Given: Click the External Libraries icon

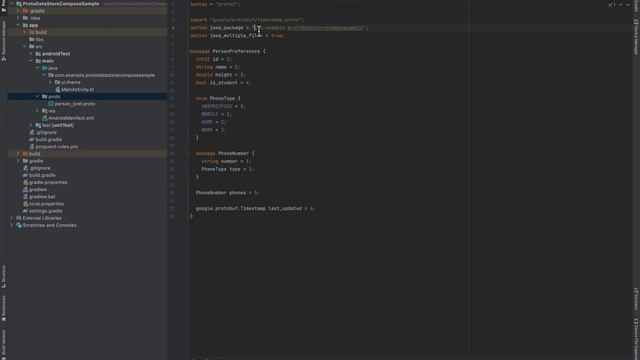Looking at the screenshot, I should (x=19, y=218).
